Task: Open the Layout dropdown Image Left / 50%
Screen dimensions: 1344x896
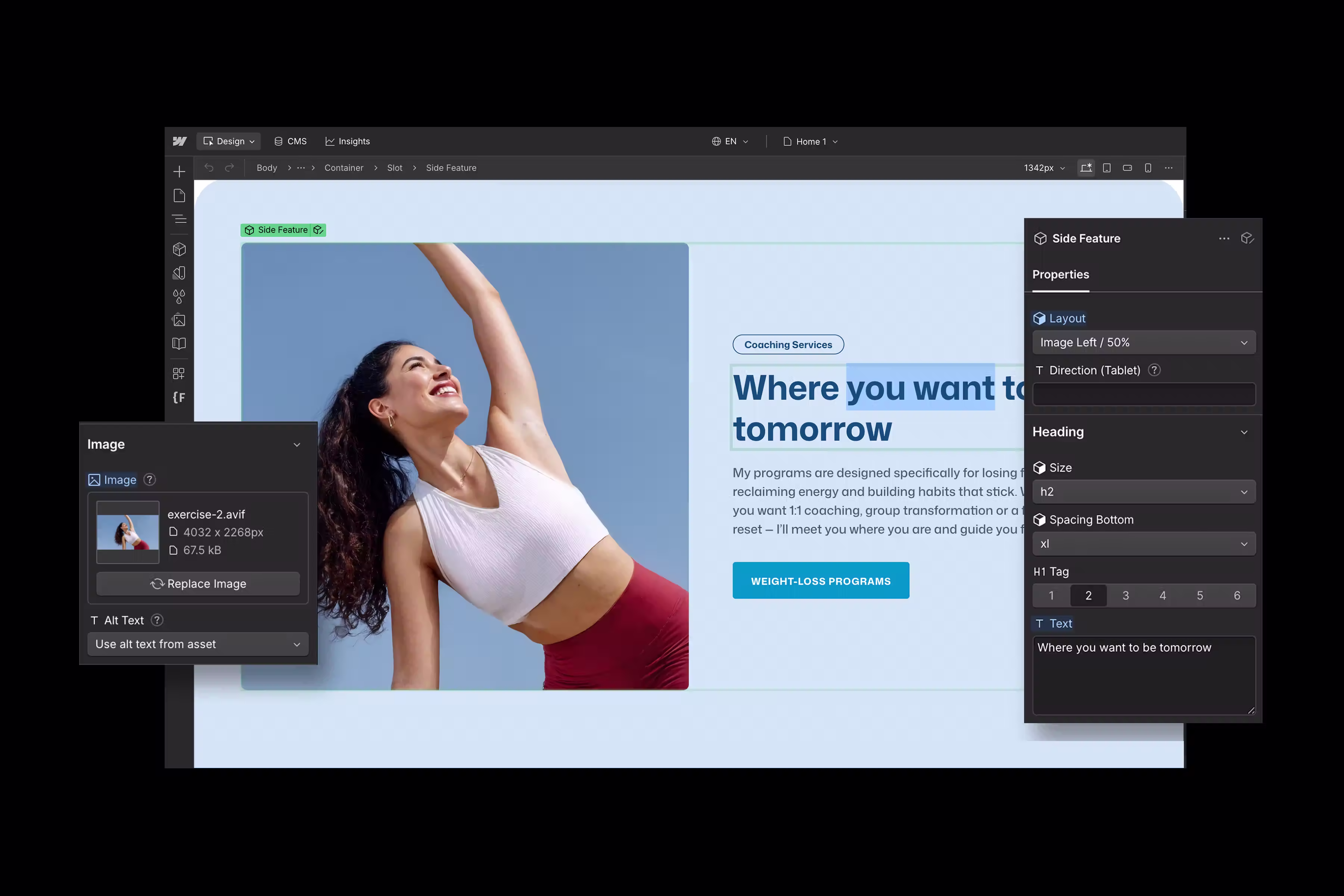Action: click(1144, 342)
